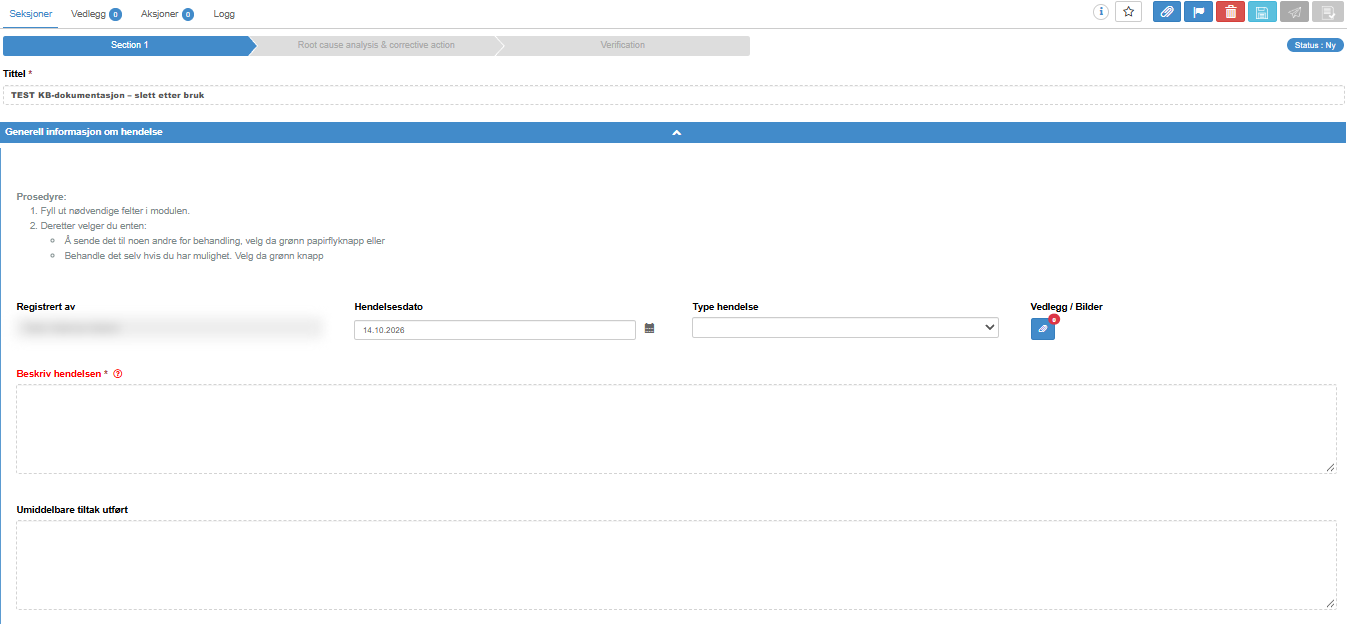Show help for Beskriv hendelsen field

coord(118,374)
